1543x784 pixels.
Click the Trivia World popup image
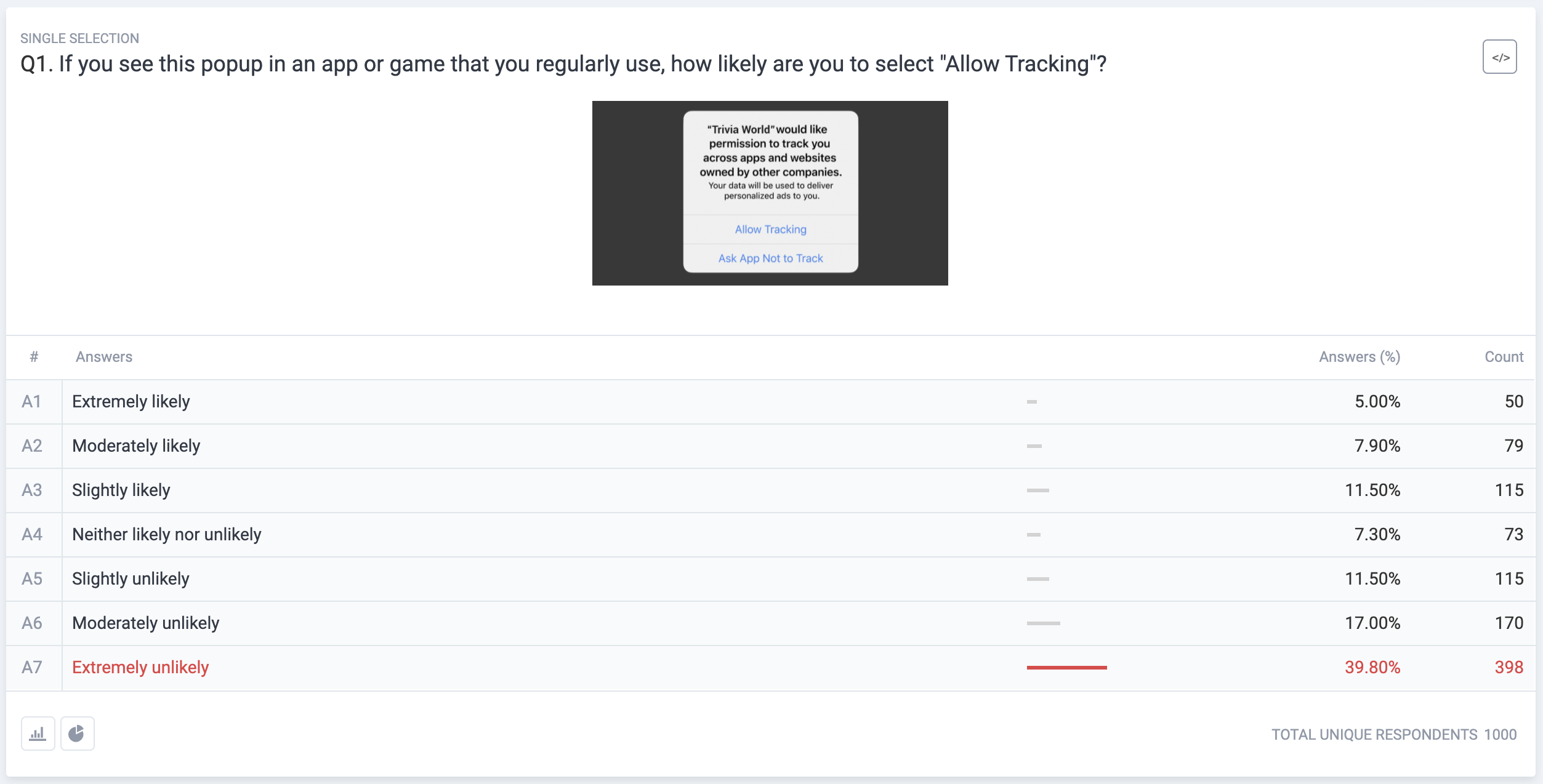(x=770, y=193)
